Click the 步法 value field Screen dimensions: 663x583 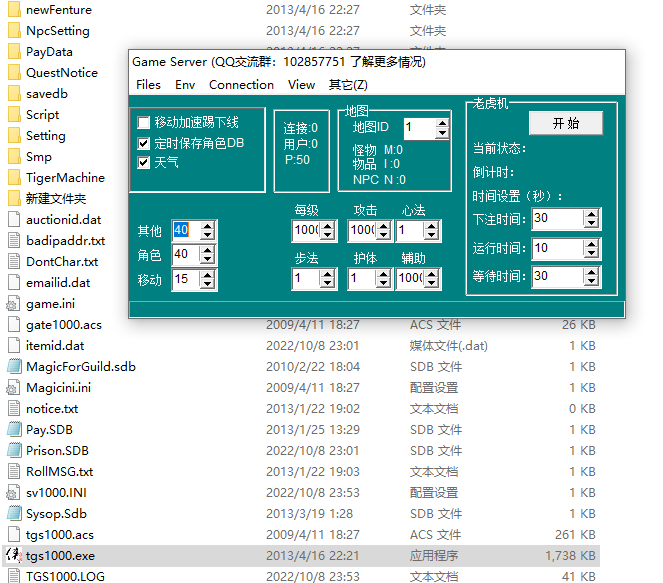(307, 279)
